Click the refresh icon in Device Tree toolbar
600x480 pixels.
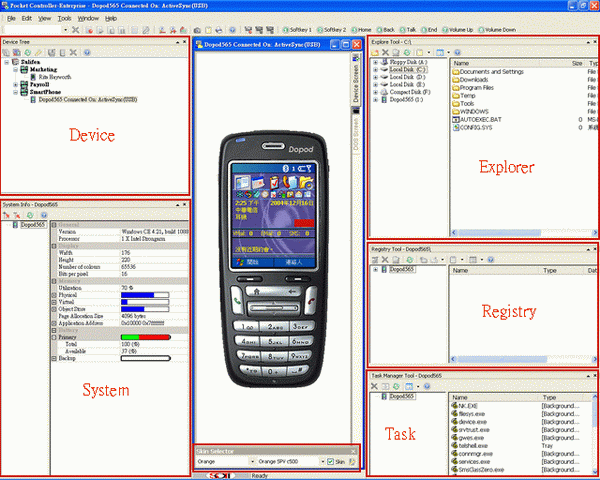click(28, 52)
